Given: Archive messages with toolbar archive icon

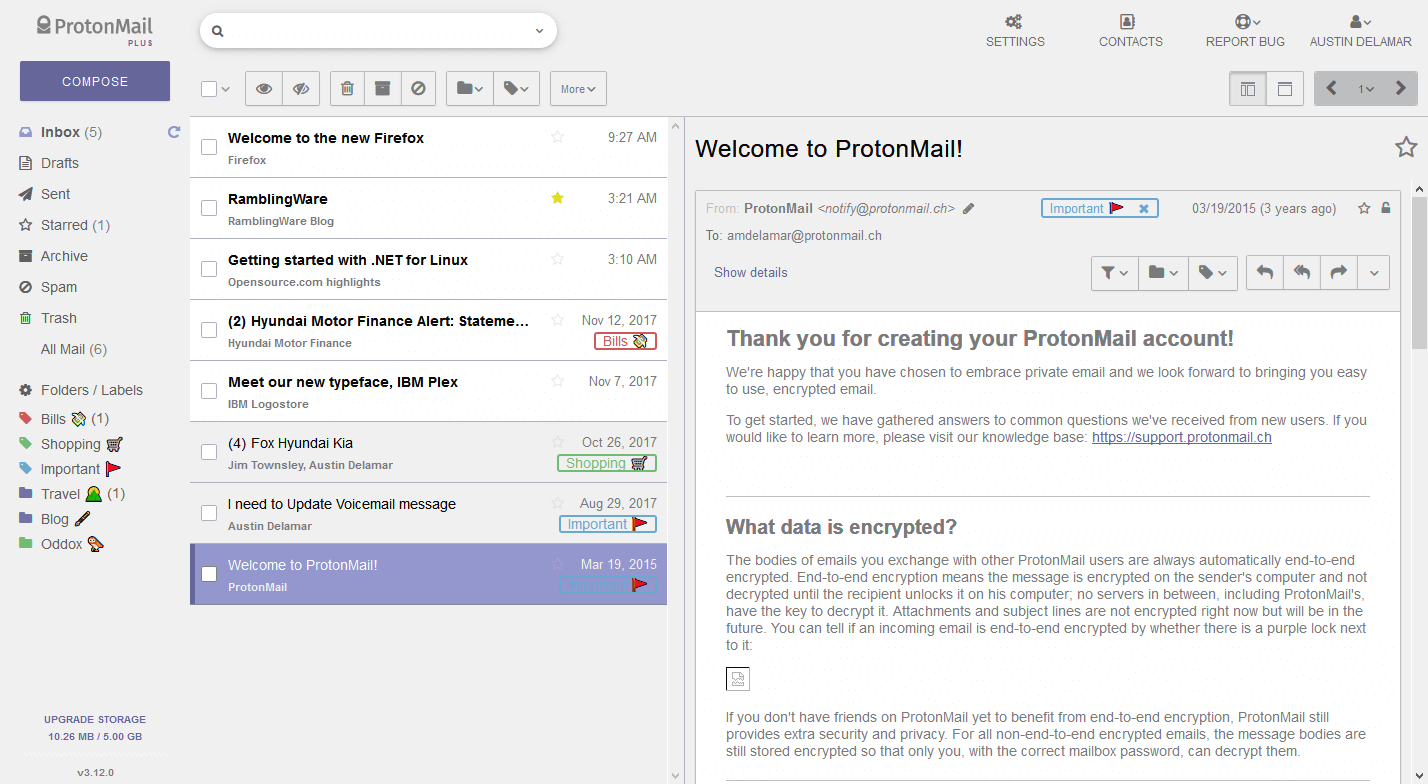Looking at the screenshot, I should point(382,88).
